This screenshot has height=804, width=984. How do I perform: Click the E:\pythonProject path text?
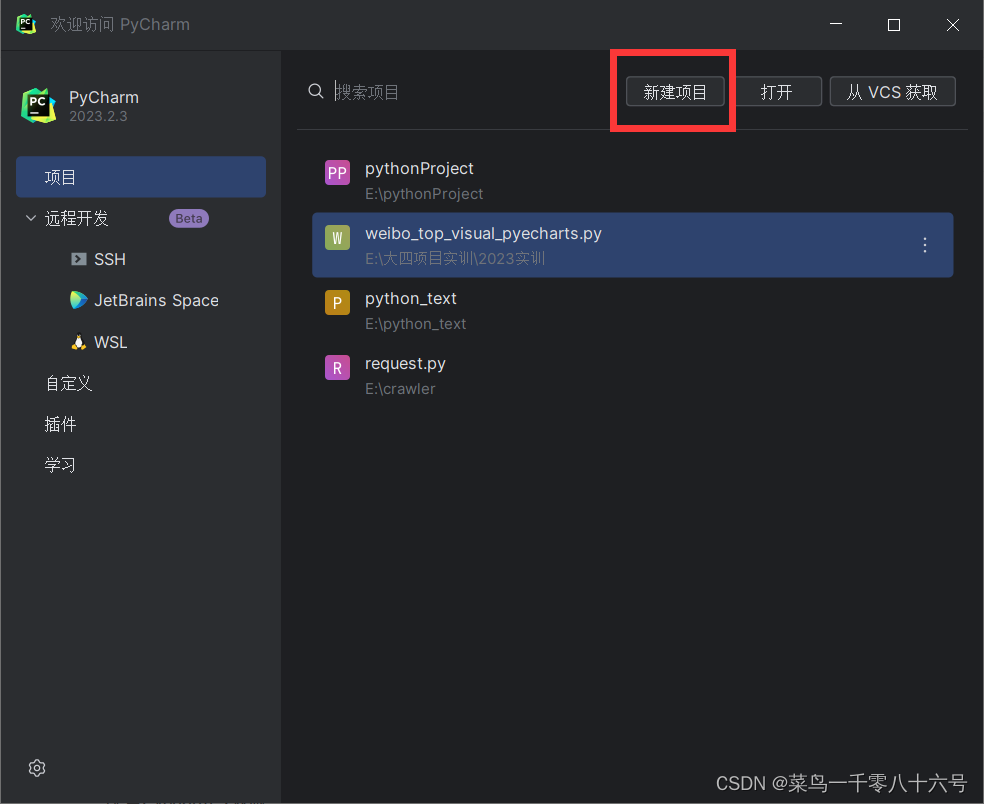point(424,194)
